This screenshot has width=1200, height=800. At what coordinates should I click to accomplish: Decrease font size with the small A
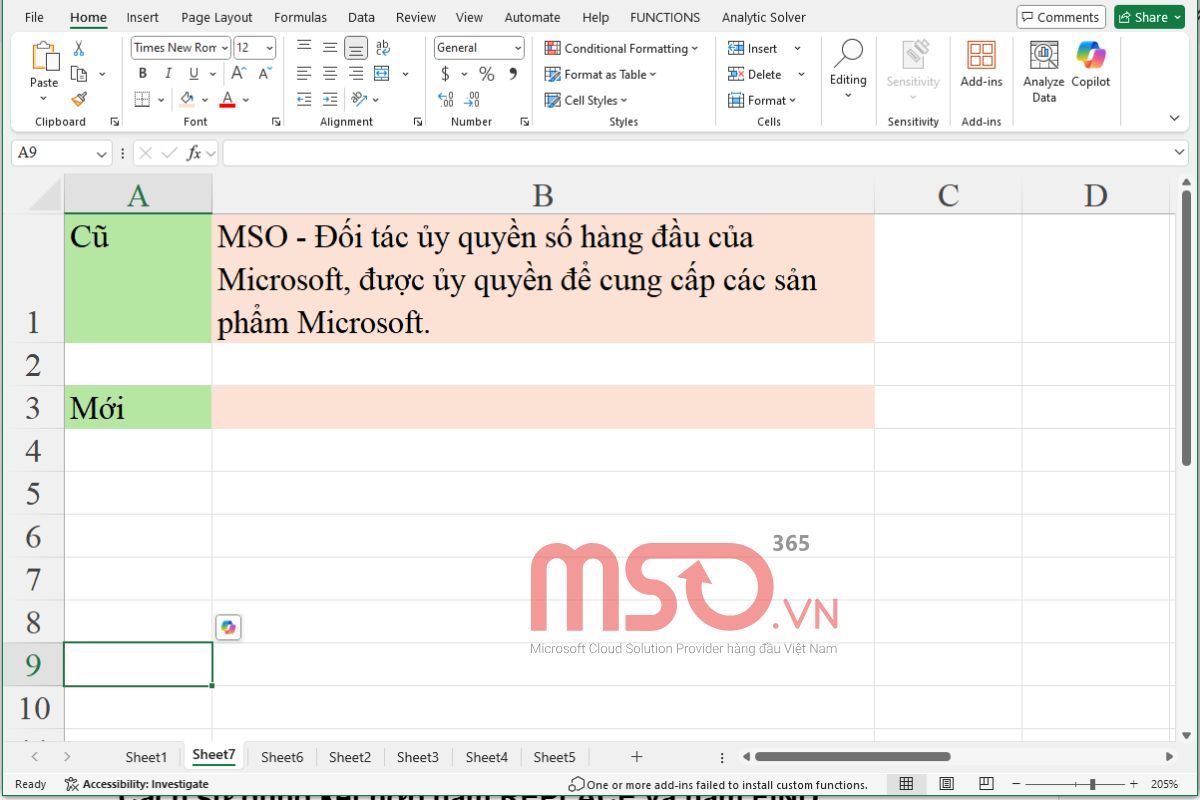coord(264,73)
